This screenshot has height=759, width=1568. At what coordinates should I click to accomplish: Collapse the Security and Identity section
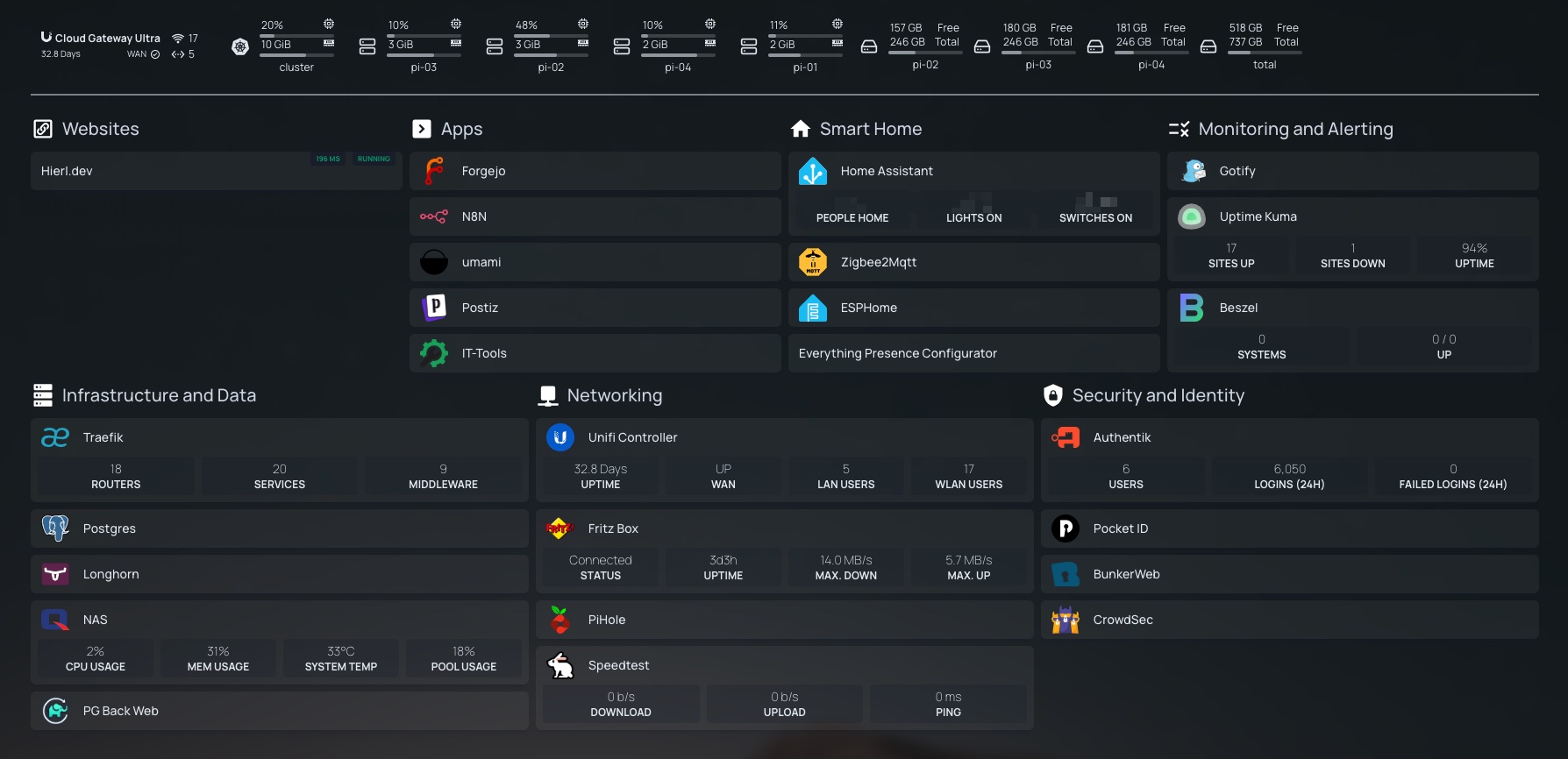coord(1144,395)
